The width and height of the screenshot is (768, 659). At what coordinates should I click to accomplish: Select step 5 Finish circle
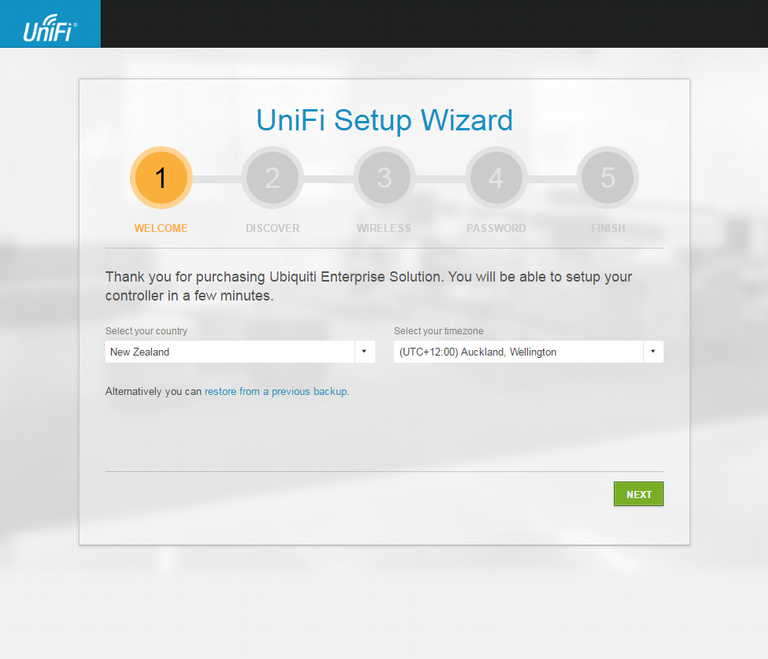pos(608,177)
